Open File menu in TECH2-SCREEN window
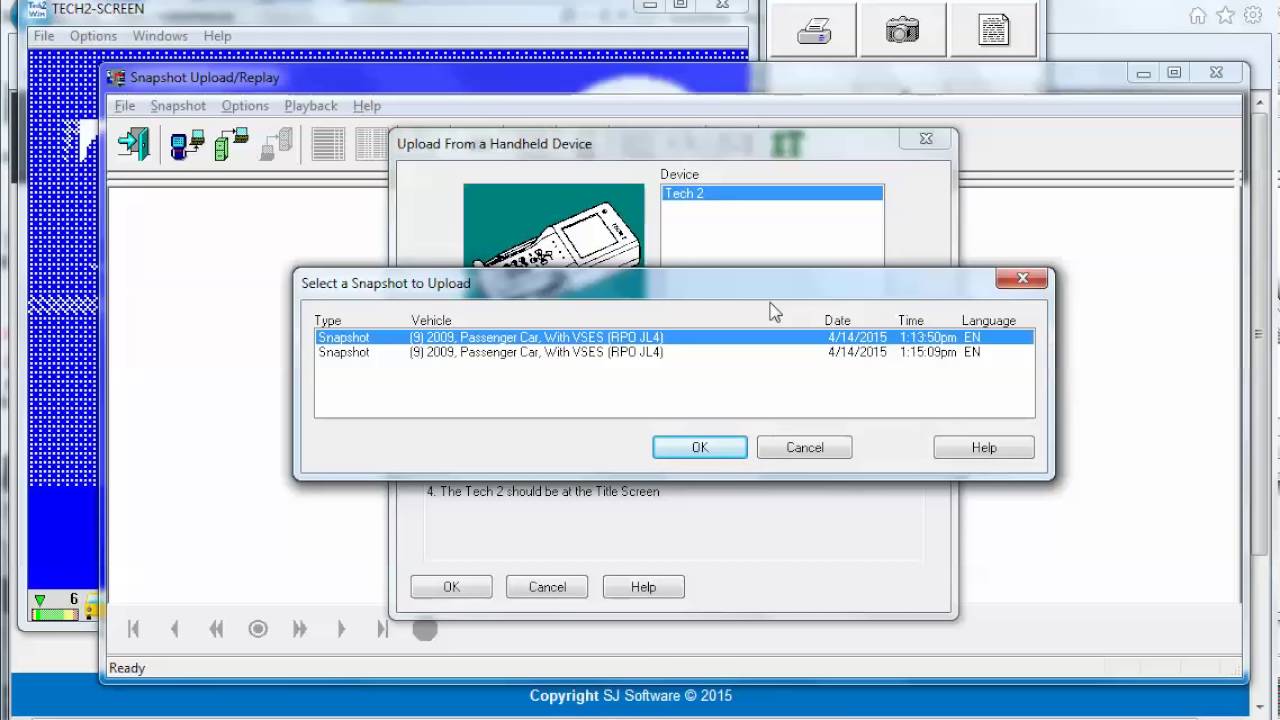 (44, 36)
